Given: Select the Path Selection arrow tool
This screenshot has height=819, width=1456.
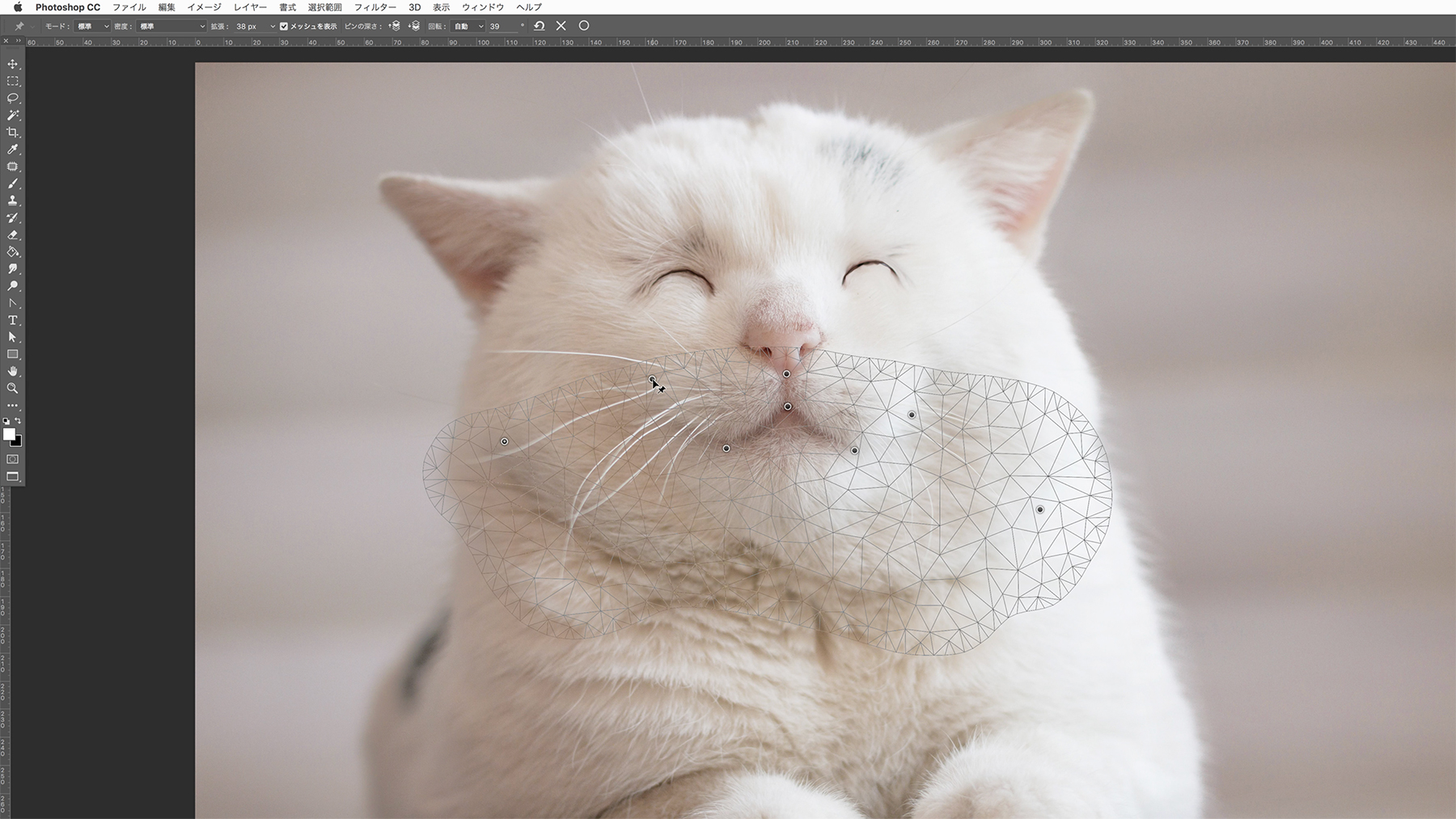Looking at the screenshot, I should [x=13, y=337].
